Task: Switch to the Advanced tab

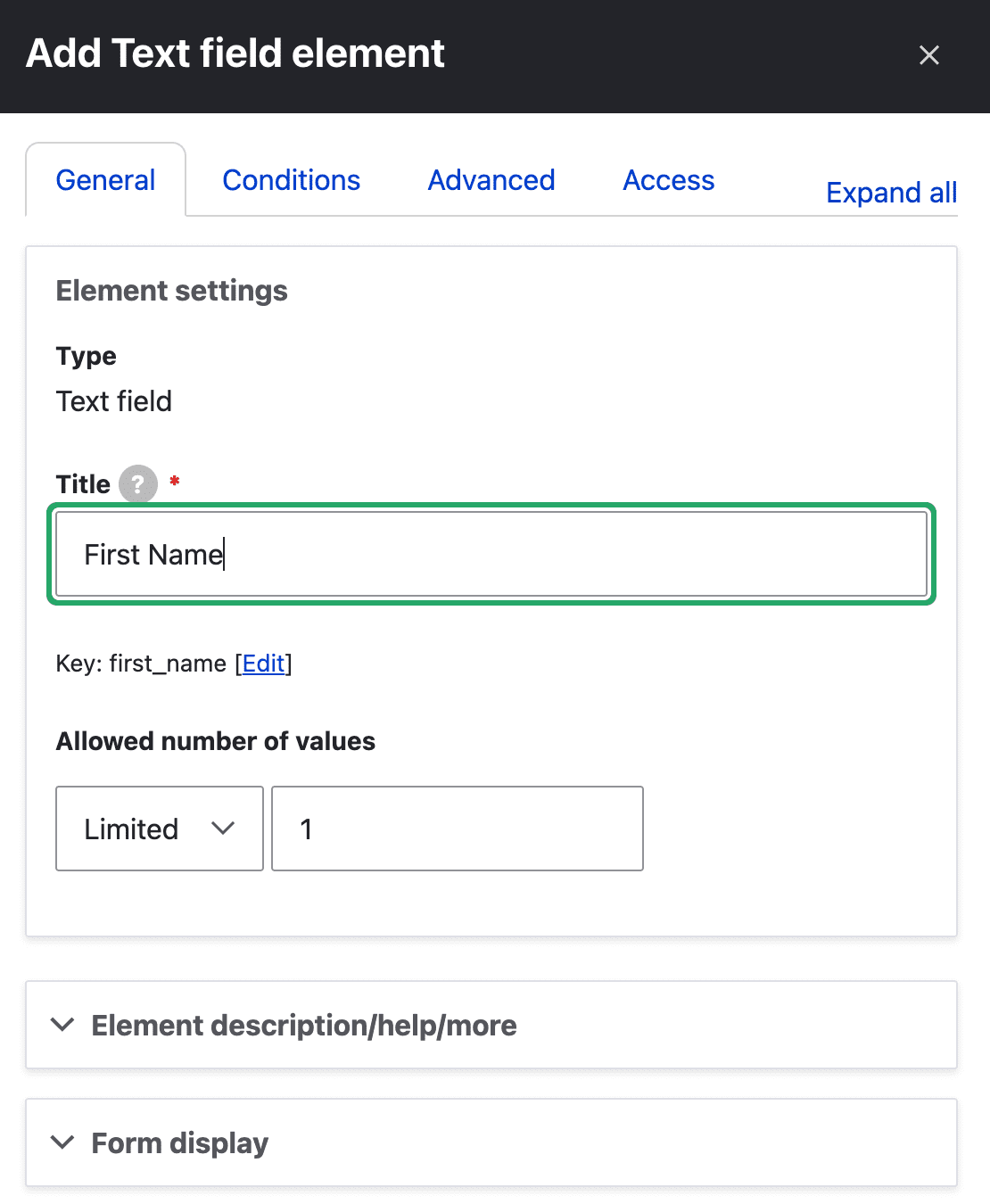Action: (491, 179)
